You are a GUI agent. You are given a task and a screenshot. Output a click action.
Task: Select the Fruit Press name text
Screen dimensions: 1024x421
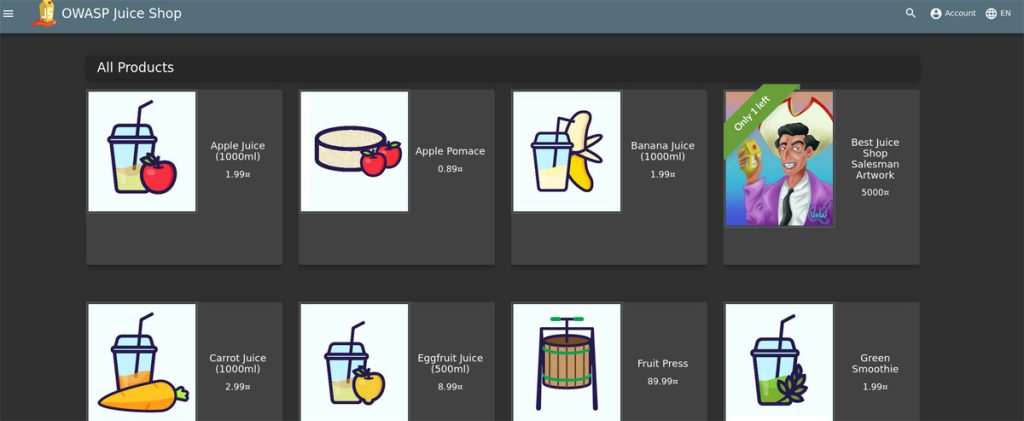point(663,364)
